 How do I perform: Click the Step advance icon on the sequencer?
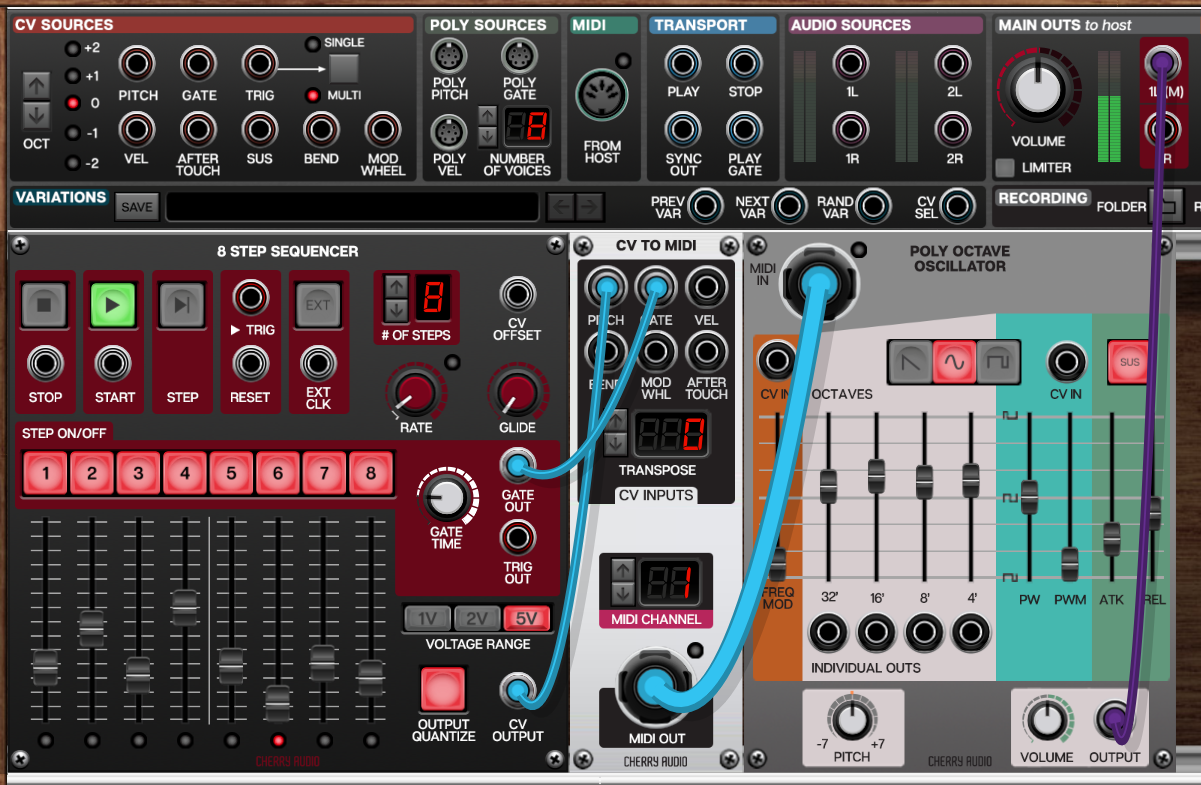click(182, 303)
